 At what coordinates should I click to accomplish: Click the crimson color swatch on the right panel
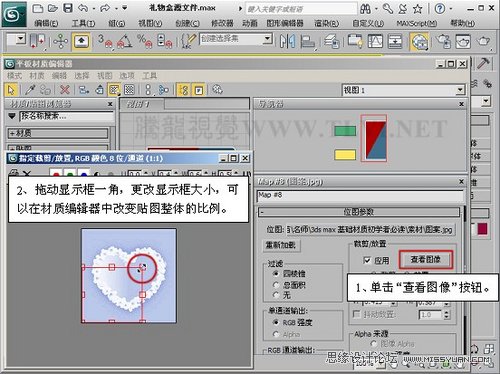(482, 229)
